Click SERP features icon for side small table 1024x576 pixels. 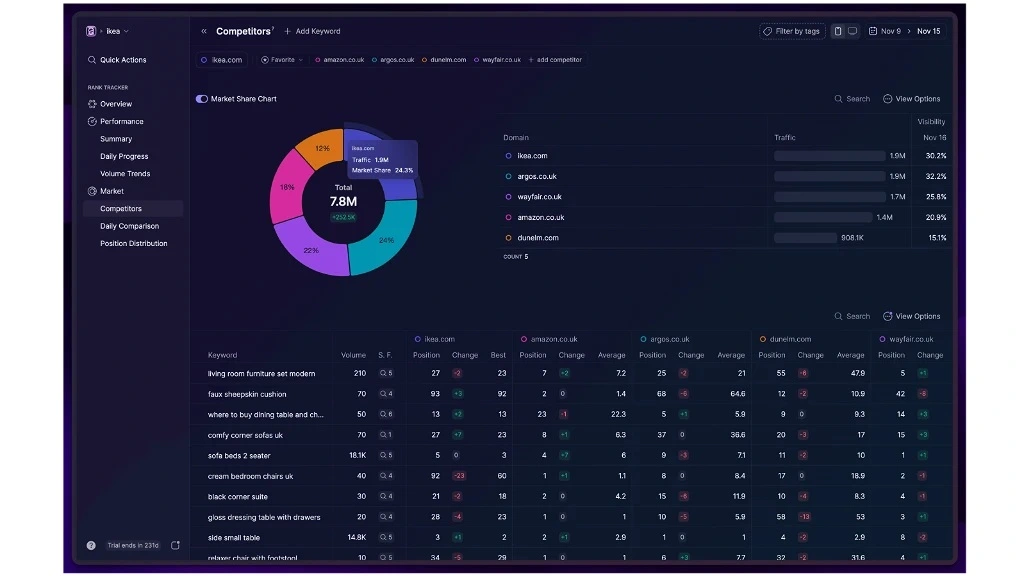tap(387, 537)
